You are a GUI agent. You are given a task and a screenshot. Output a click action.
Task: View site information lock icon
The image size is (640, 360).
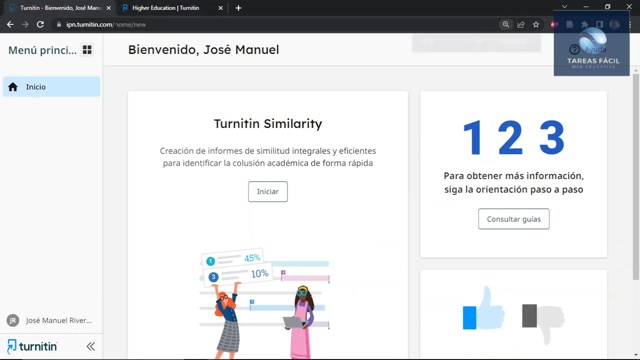point(59,24)
